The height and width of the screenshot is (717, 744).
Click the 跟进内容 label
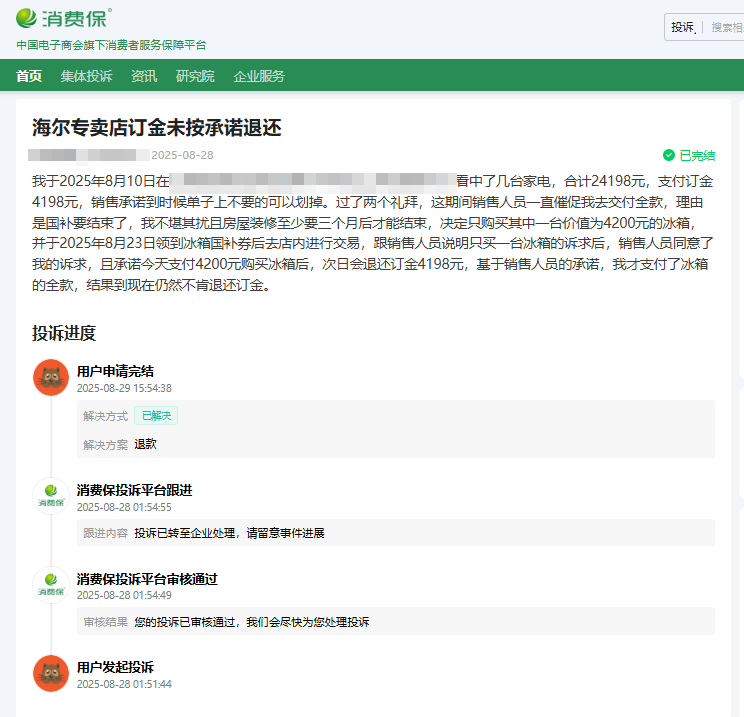(105, 533)
